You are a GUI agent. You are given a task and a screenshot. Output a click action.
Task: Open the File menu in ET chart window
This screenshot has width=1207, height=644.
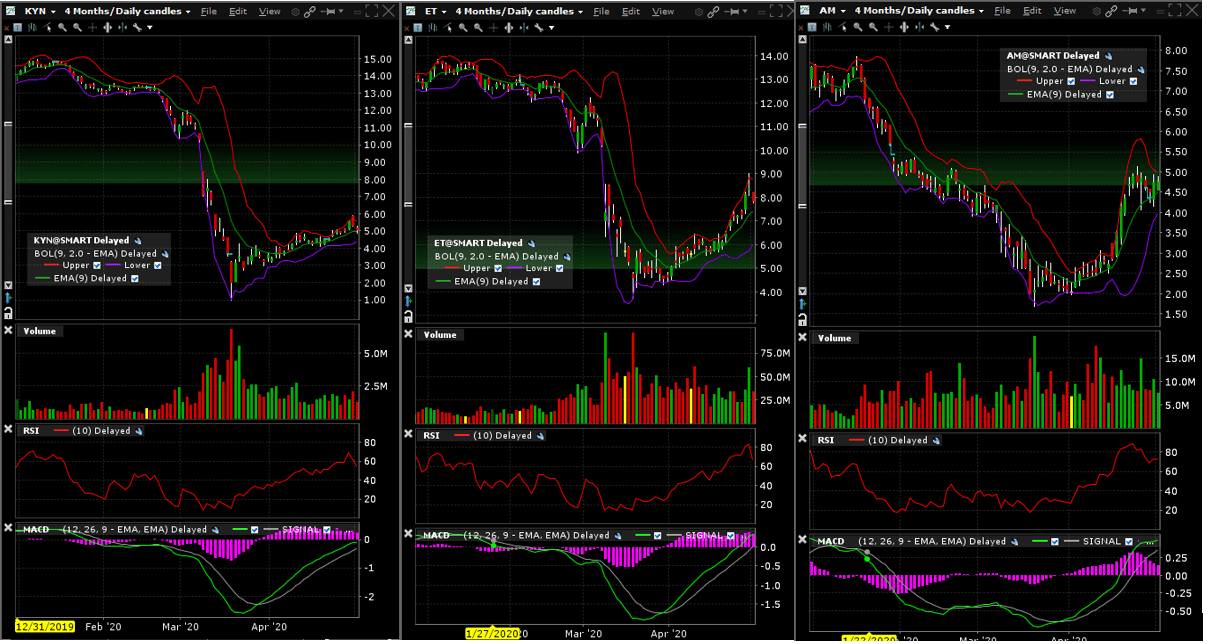coord(601,12)
